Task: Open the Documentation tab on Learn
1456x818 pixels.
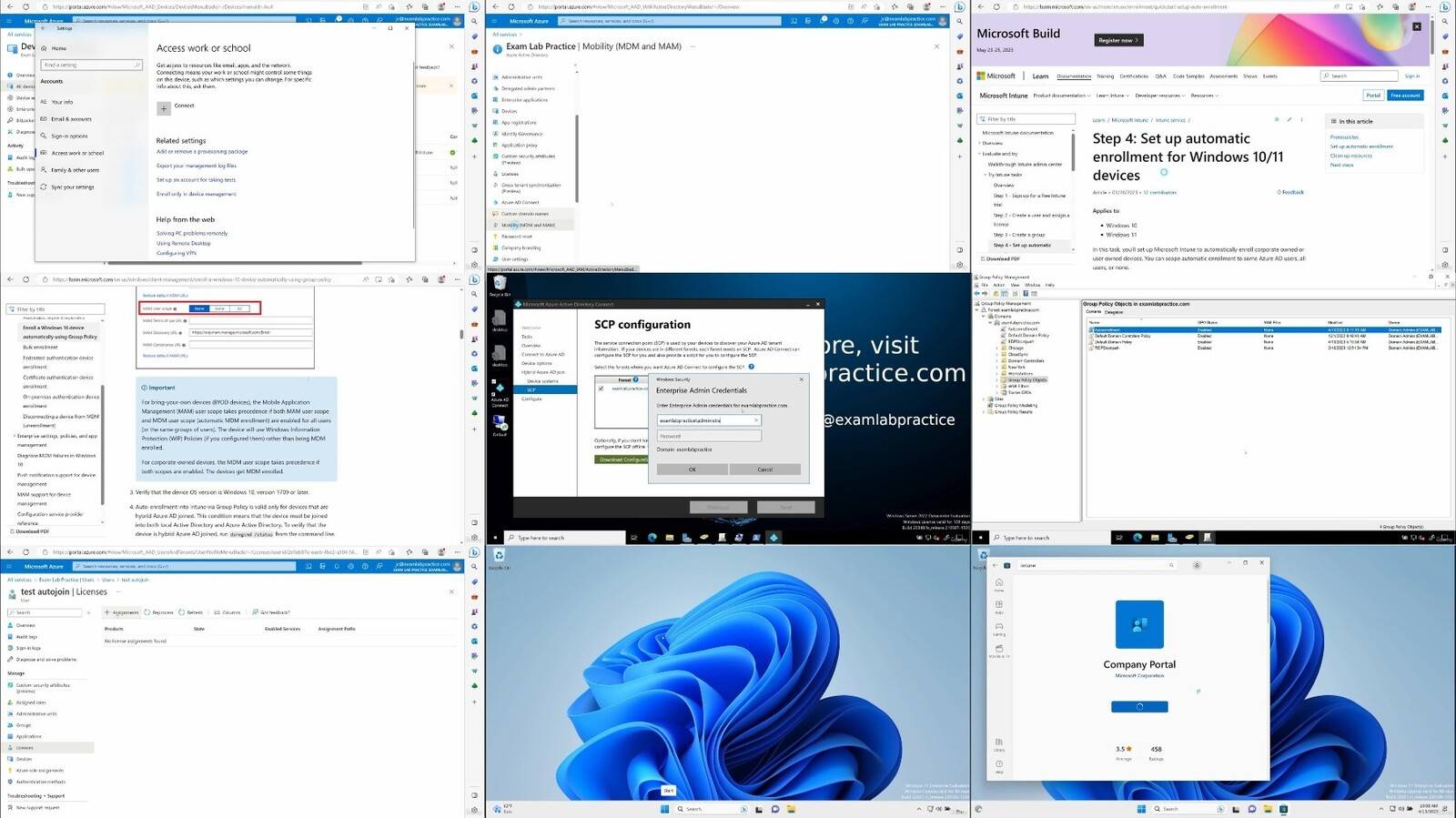Action: tap(1074, 76)
